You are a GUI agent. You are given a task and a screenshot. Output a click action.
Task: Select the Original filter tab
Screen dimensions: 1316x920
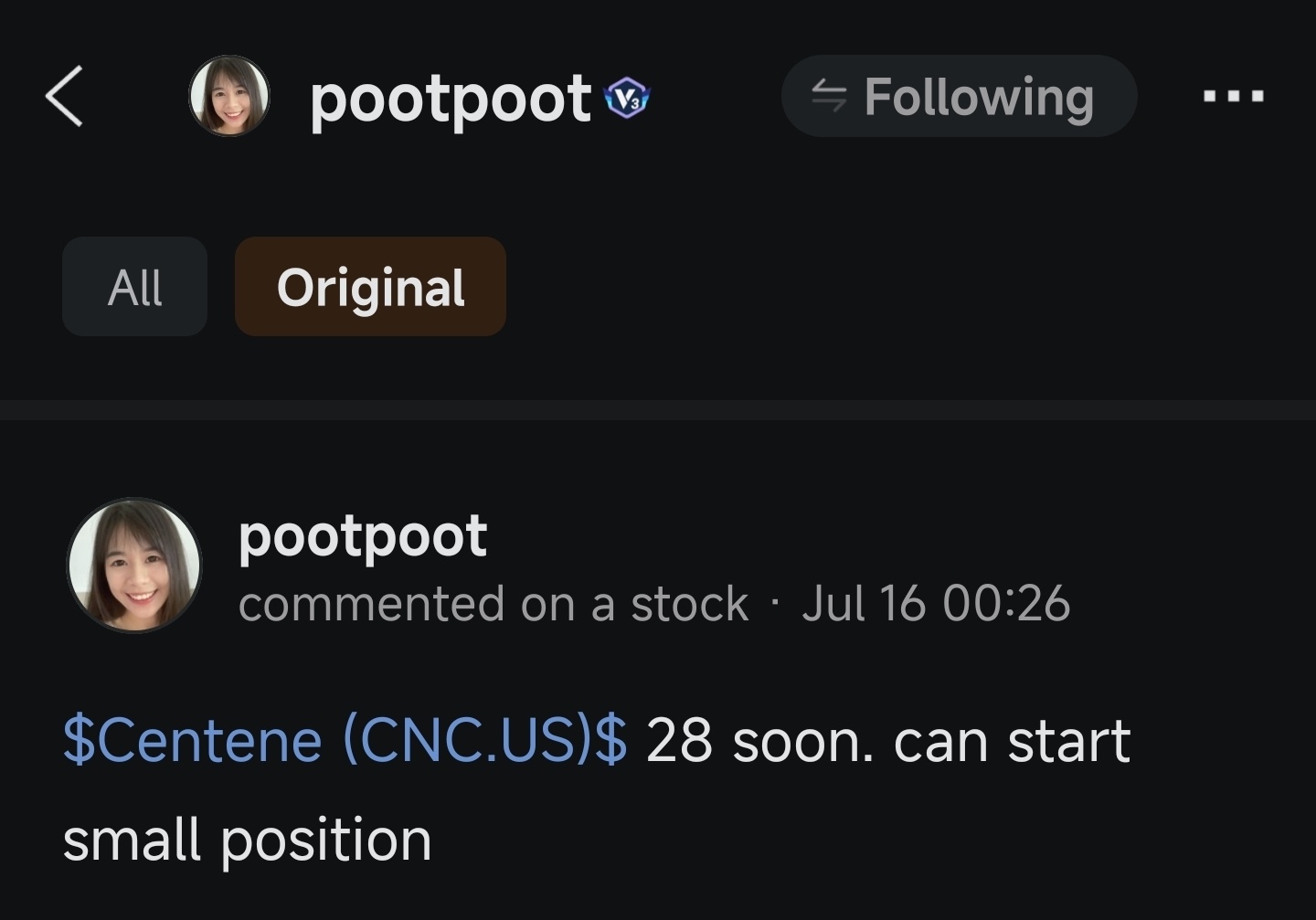pyautogui.click(x=370, y=287)
